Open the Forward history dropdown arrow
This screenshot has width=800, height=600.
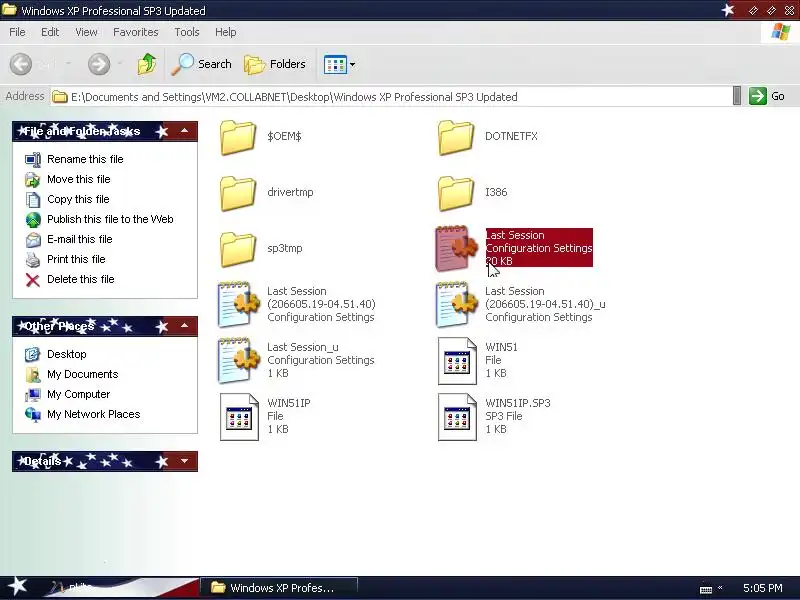pos(119,64)
